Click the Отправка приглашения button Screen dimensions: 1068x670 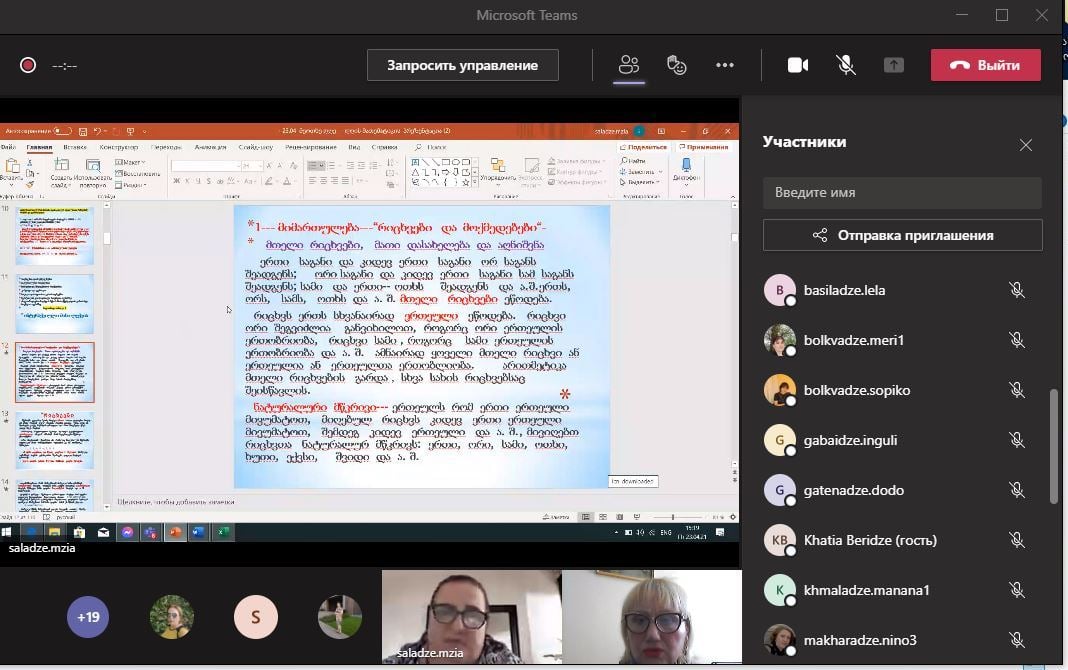coord(902,235)
